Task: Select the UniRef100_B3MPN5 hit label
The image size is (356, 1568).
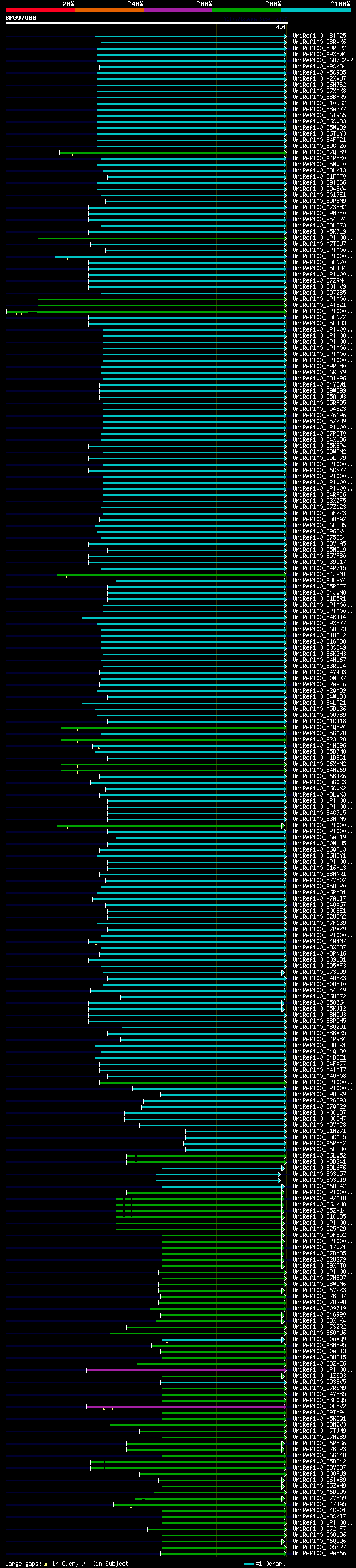Action: [x=319, y=819]
